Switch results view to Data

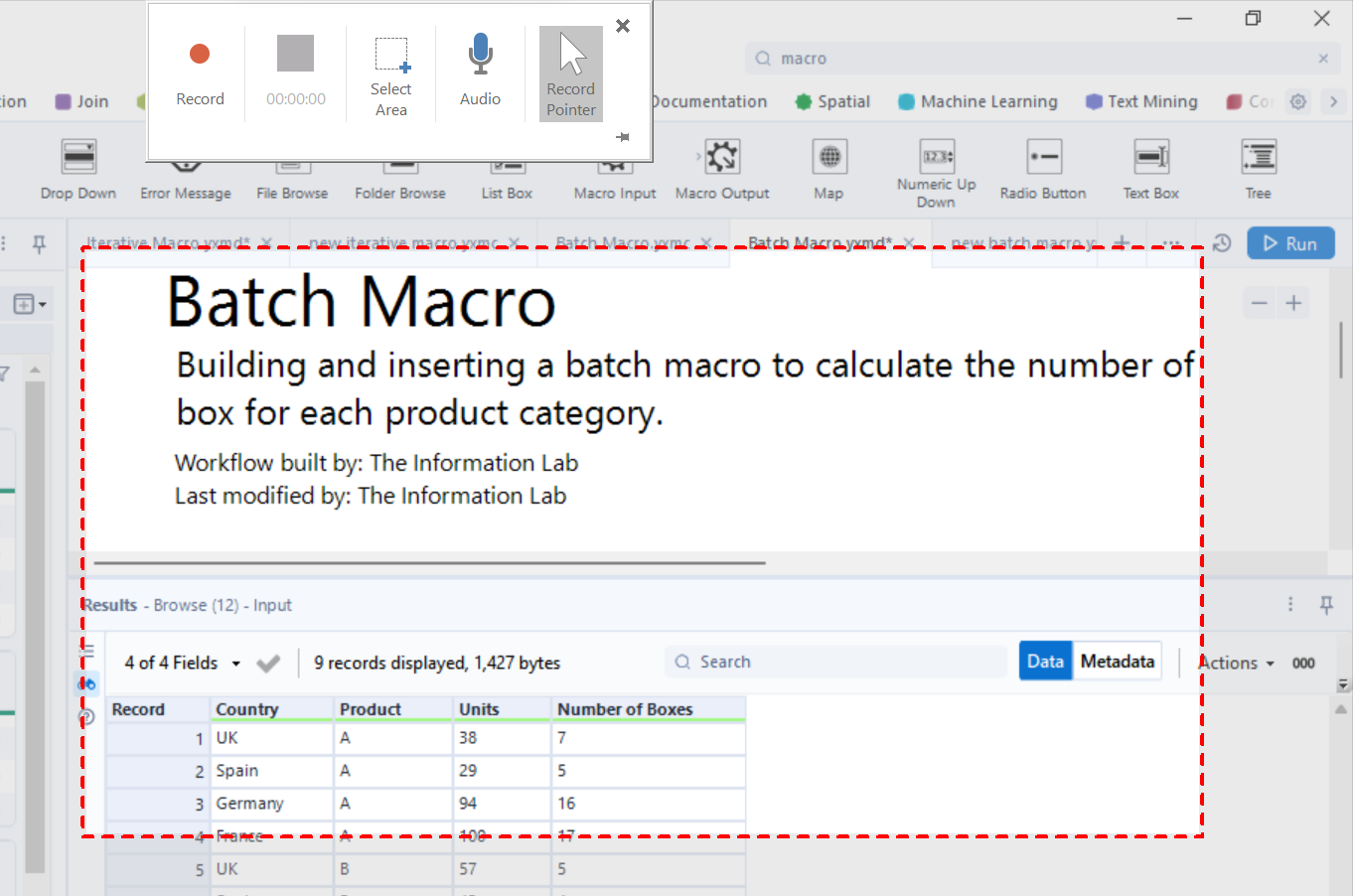coord(1045,662)
